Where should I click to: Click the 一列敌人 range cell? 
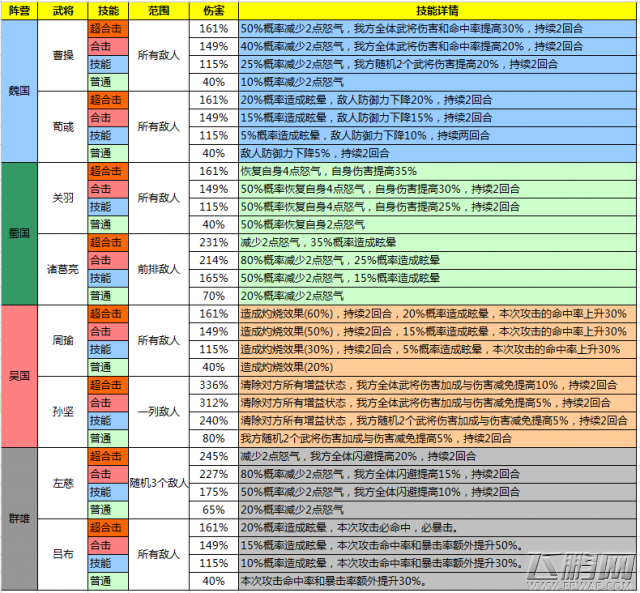[x=159, y=412]
